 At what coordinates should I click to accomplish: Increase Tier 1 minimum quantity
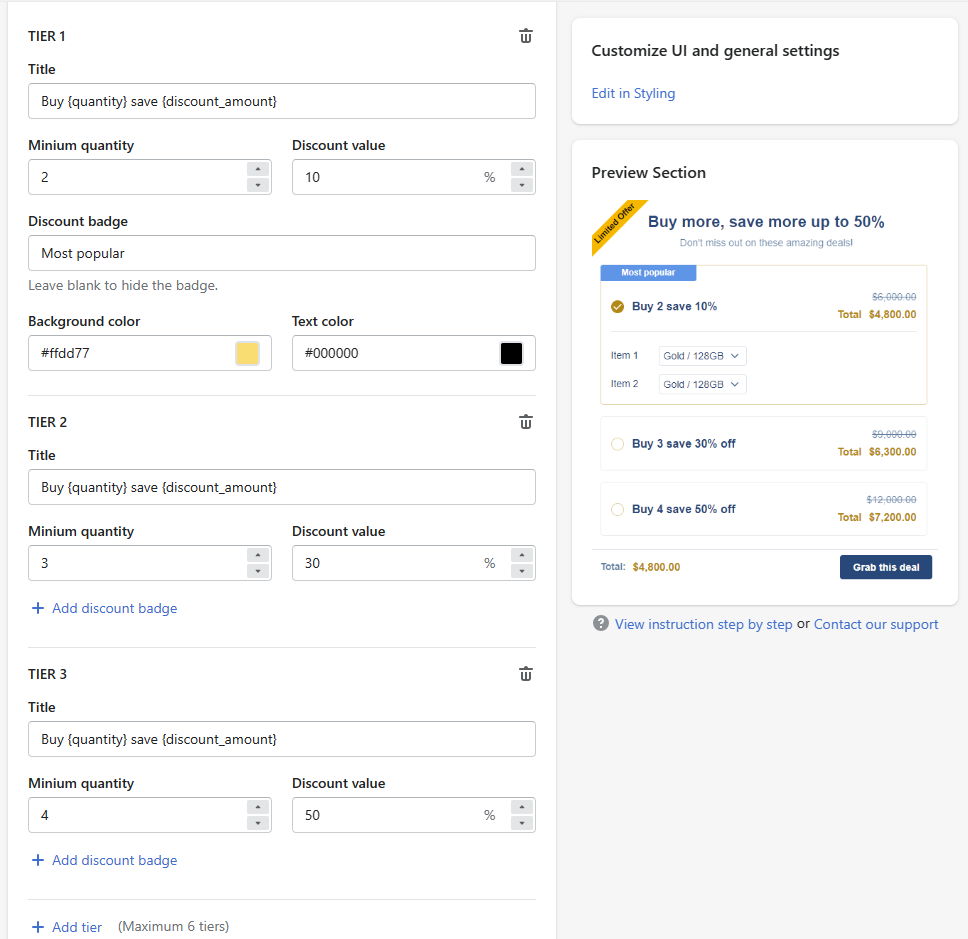pos(258,169)
